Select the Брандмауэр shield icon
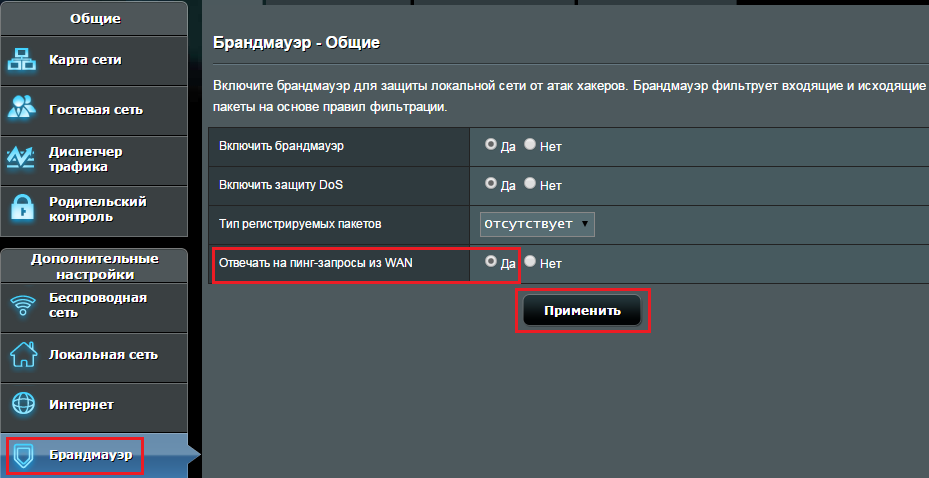This screenshot has width=929, height=478. [x=24, y=455]
